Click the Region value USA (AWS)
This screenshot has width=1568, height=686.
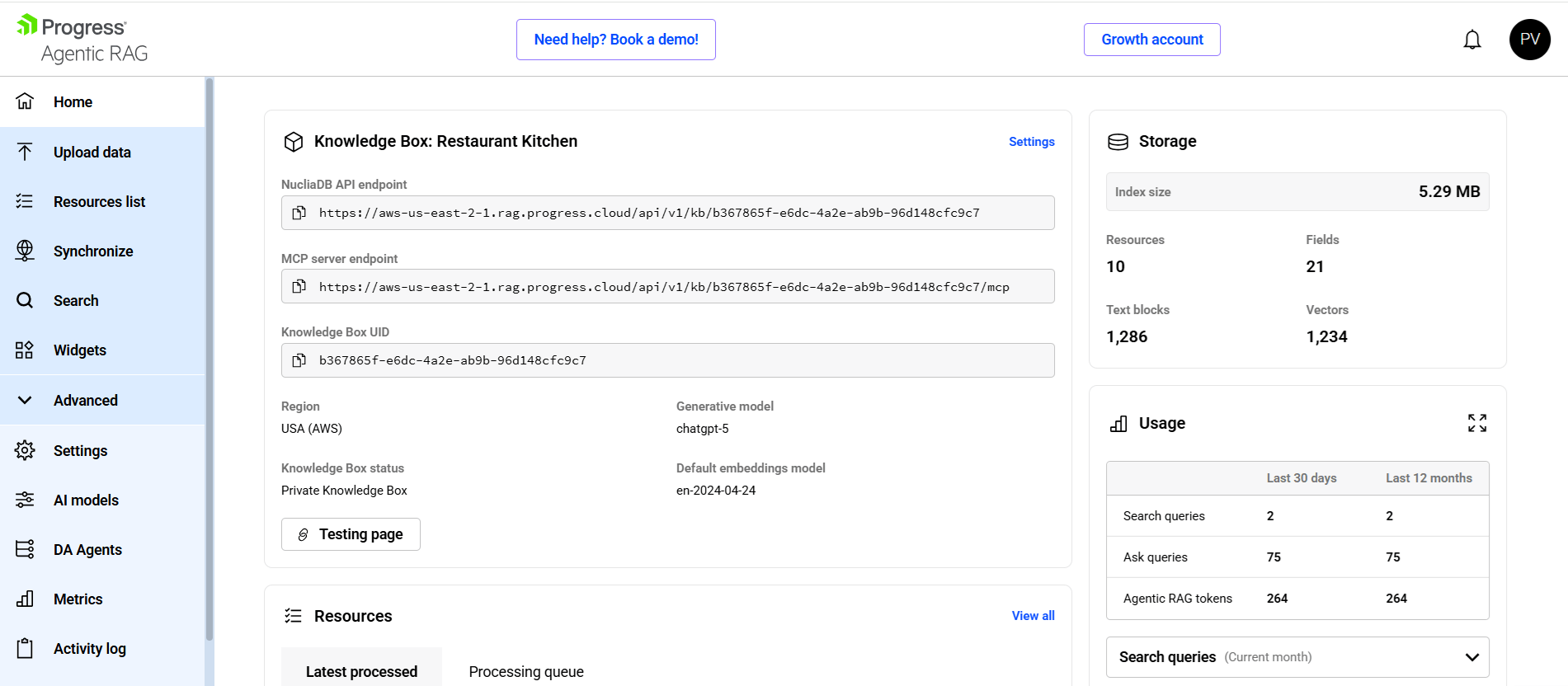pos(312,429)
